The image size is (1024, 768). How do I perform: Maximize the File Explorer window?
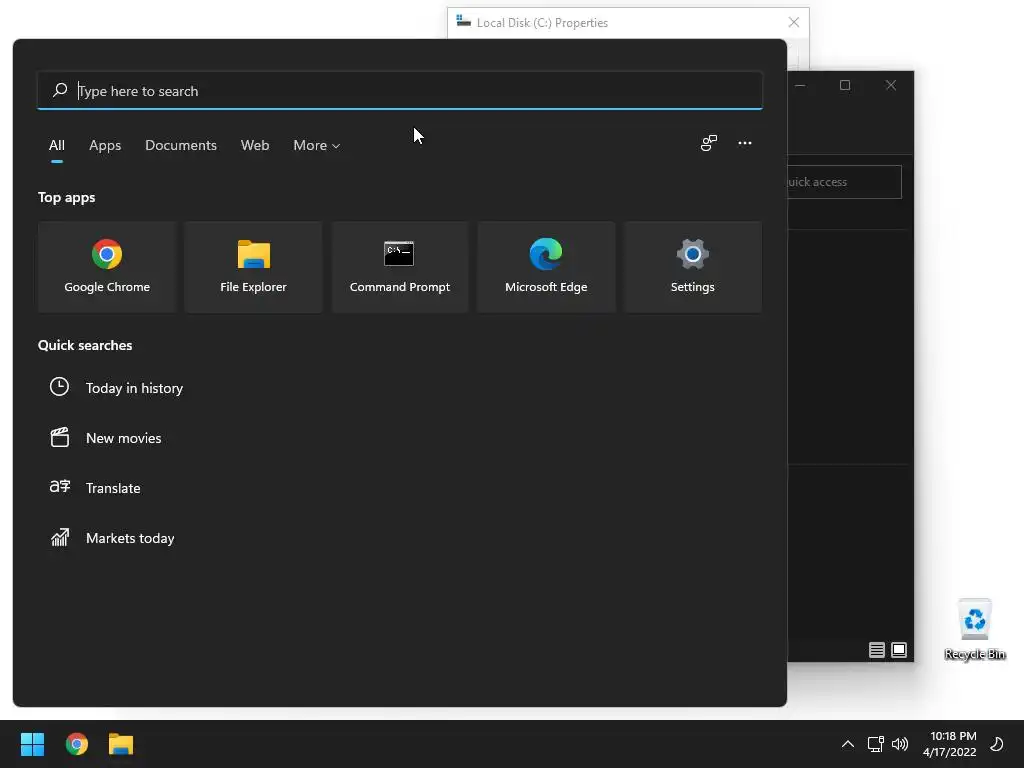[x=845, y=85]
